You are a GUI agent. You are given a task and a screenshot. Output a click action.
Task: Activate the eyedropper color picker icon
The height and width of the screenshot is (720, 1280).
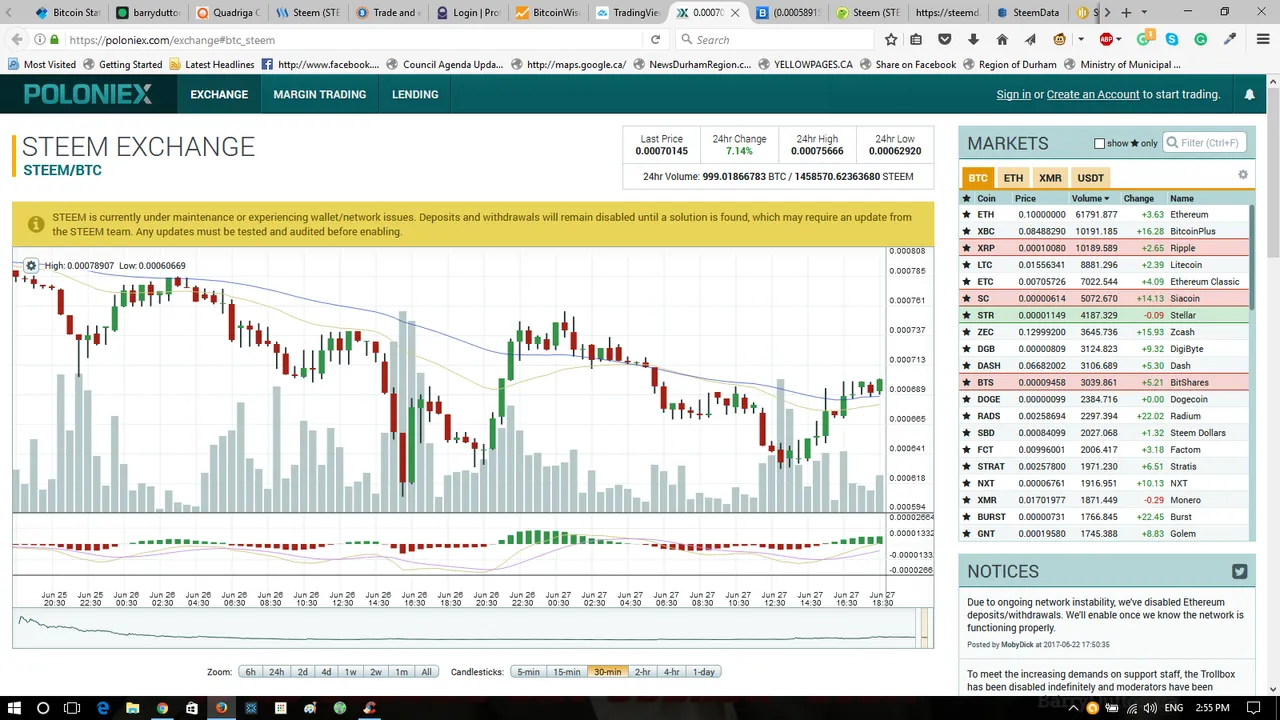[x=1230, y=40]
